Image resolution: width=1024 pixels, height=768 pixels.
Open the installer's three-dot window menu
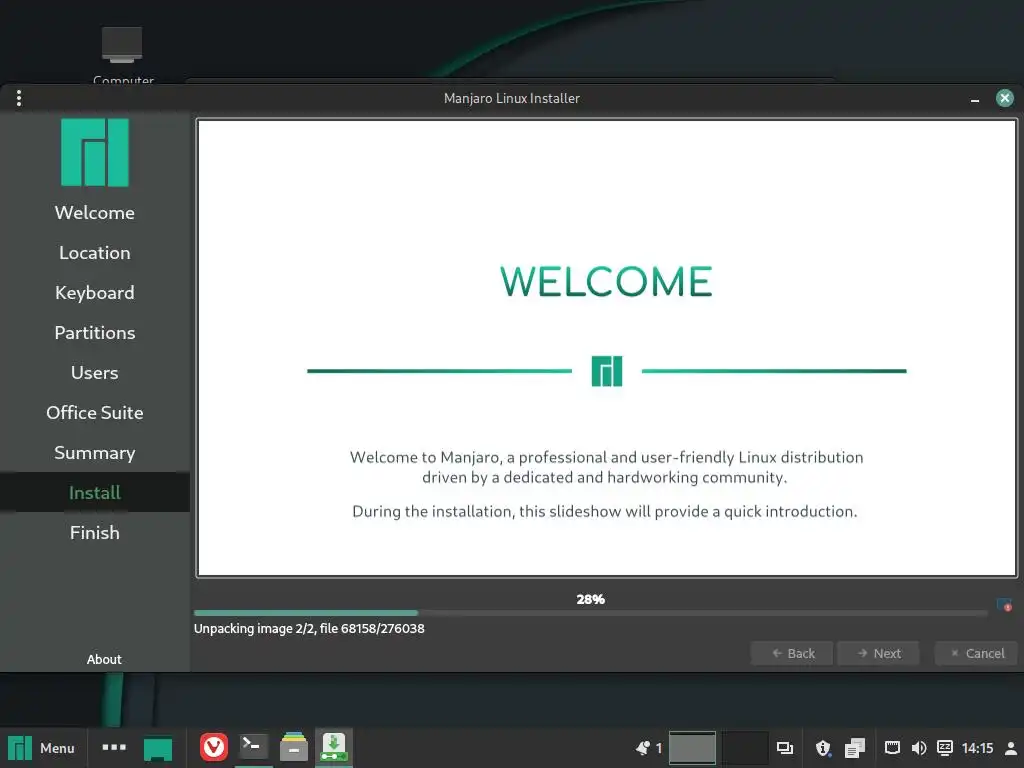19,98
